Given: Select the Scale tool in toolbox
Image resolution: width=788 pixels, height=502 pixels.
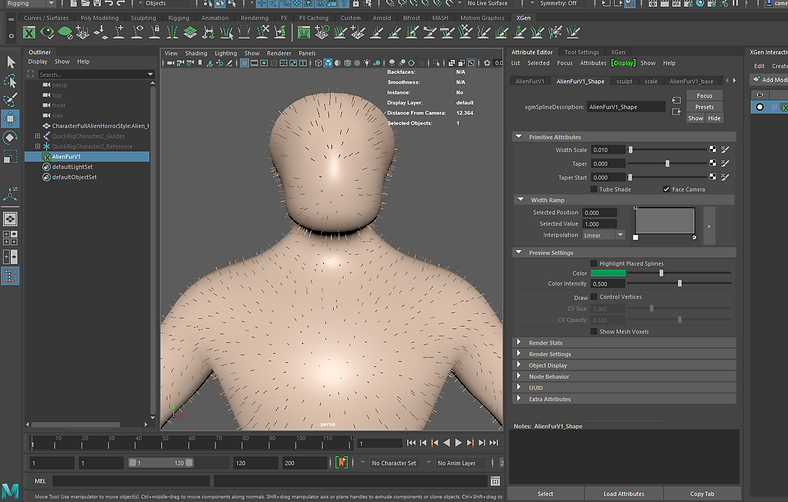Looking at the screenshot, I should click(11, 157).
